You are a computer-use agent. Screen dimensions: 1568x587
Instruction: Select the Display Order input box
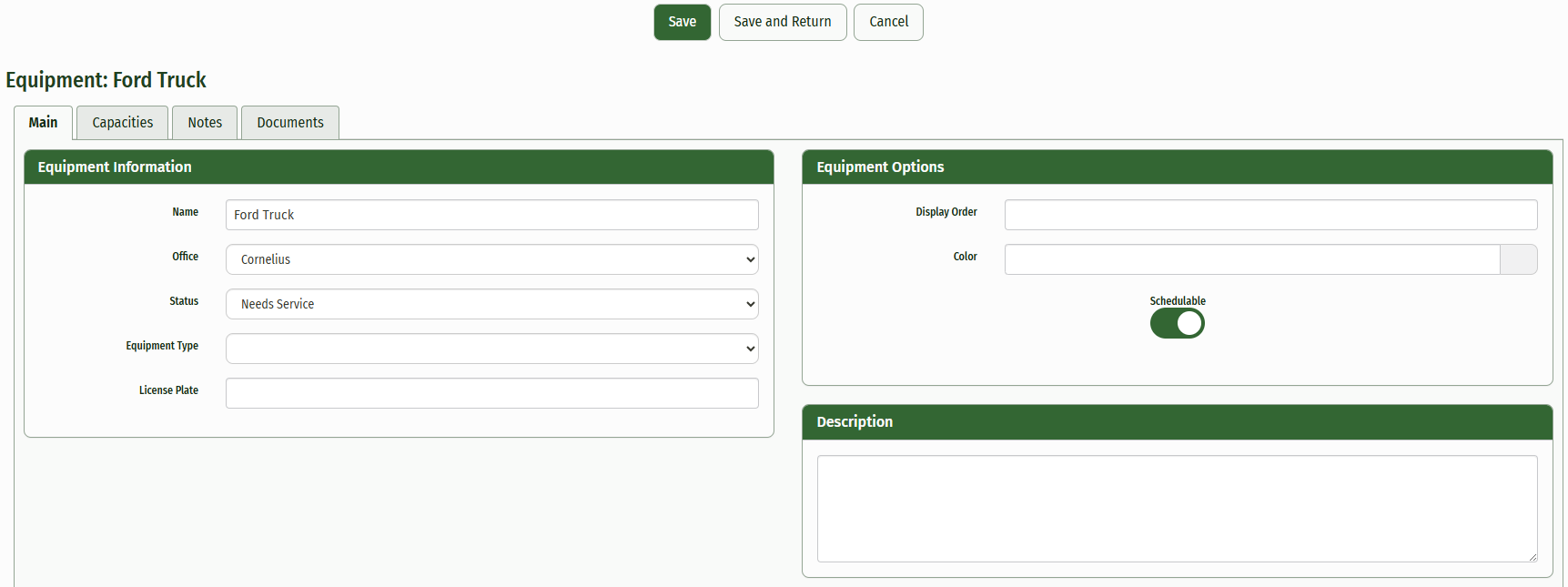pos(1270,215)
